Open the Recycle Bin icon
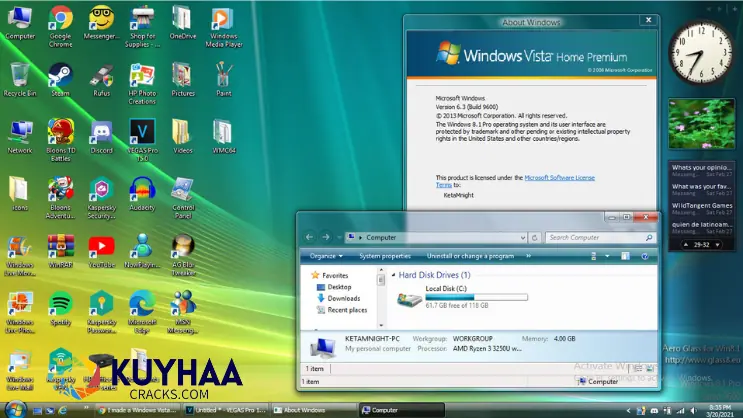The image size is (743, 418). [20, 76]
